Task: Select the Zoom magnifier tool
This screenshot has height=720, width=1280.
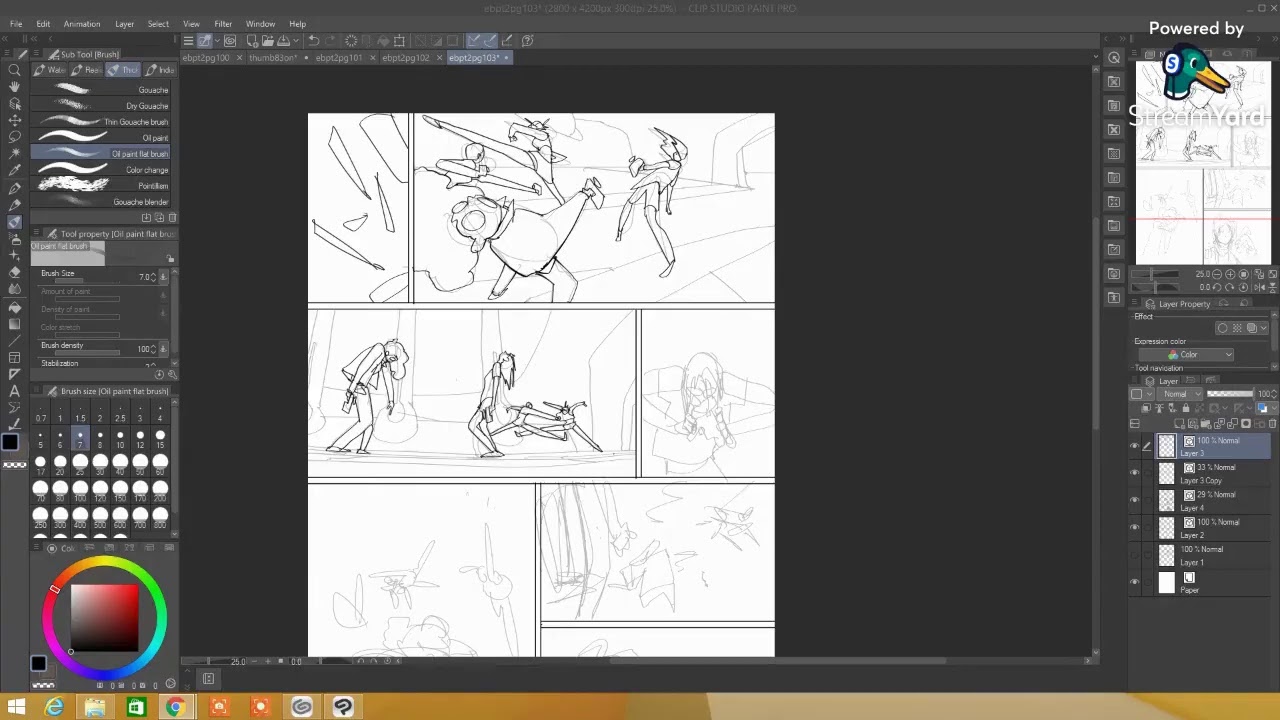Action: click(14, 70)
